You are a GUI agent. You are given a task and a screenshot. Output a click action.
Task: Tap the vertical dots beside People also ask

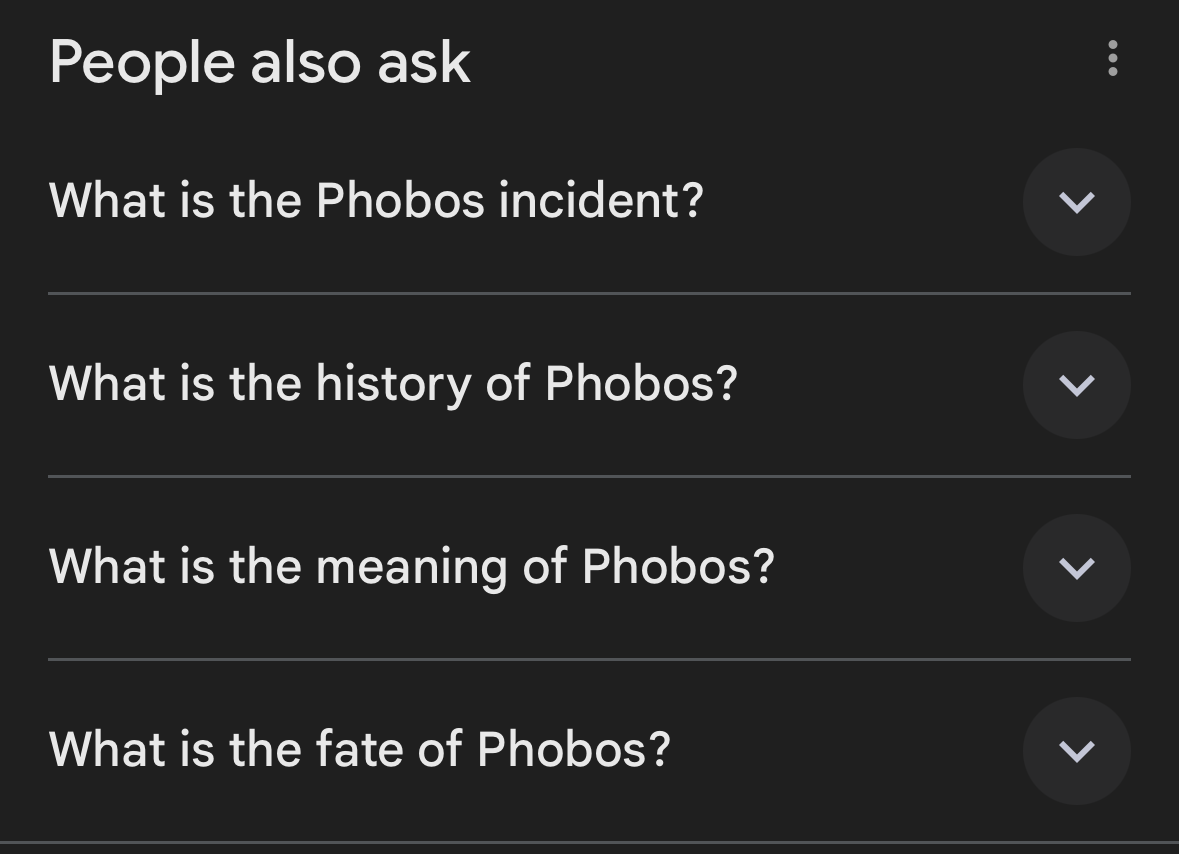pos(1112,59)
